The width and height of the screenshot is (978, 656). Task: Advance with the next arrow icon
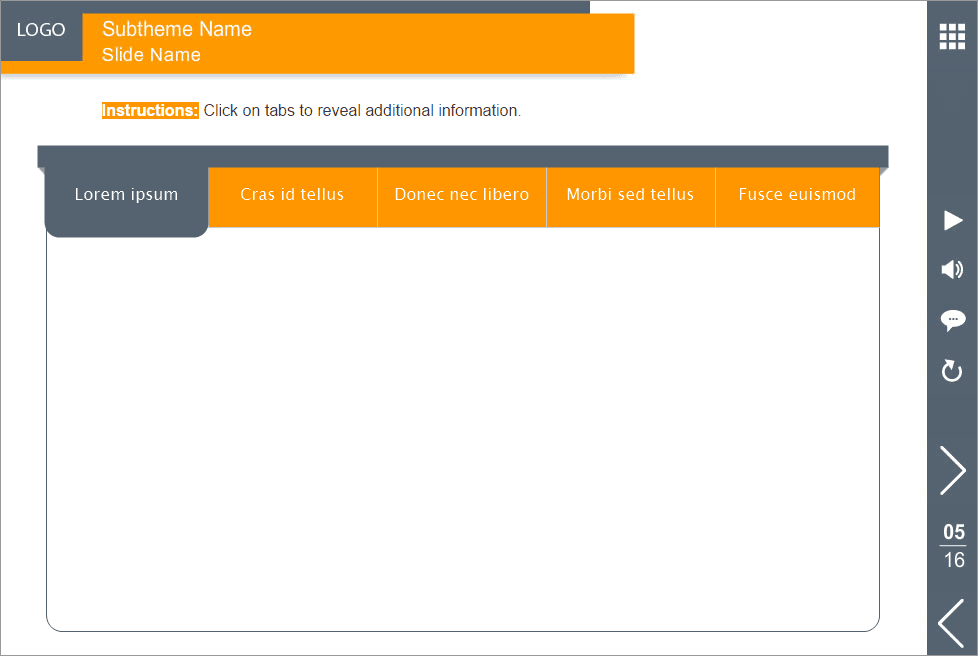[952, 470]
